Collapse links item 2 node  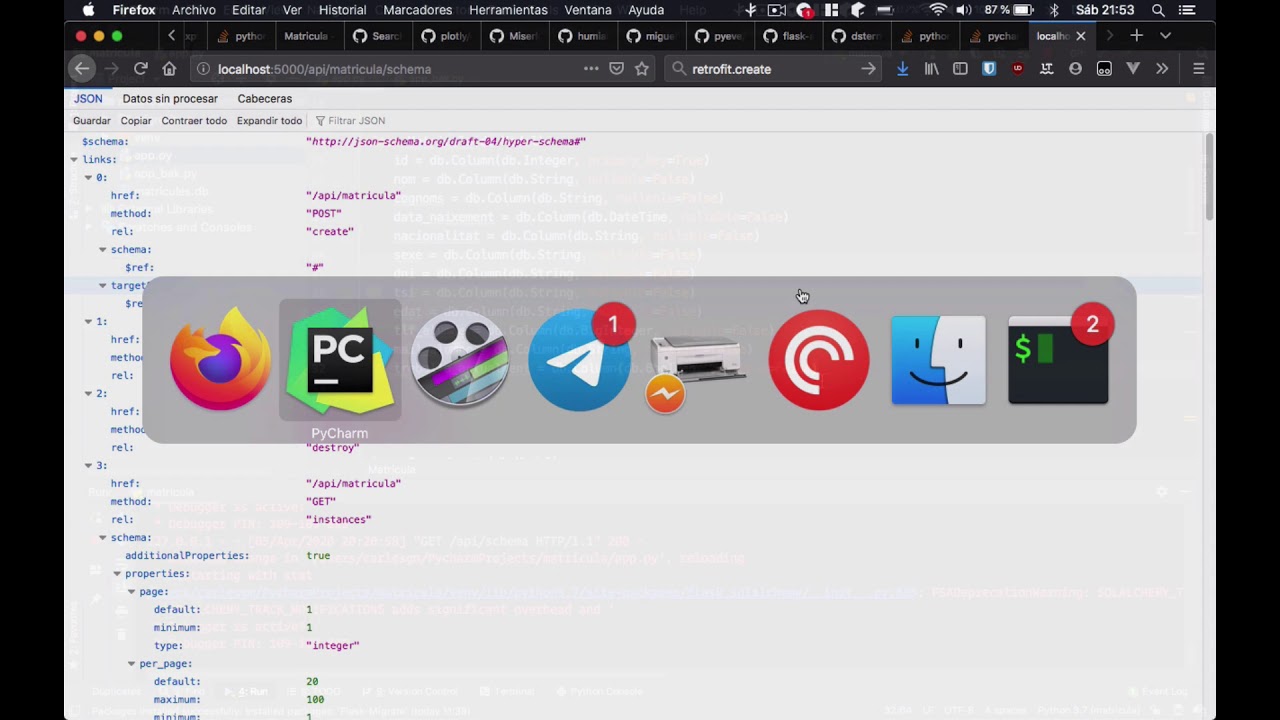click(x=88, y=394)
